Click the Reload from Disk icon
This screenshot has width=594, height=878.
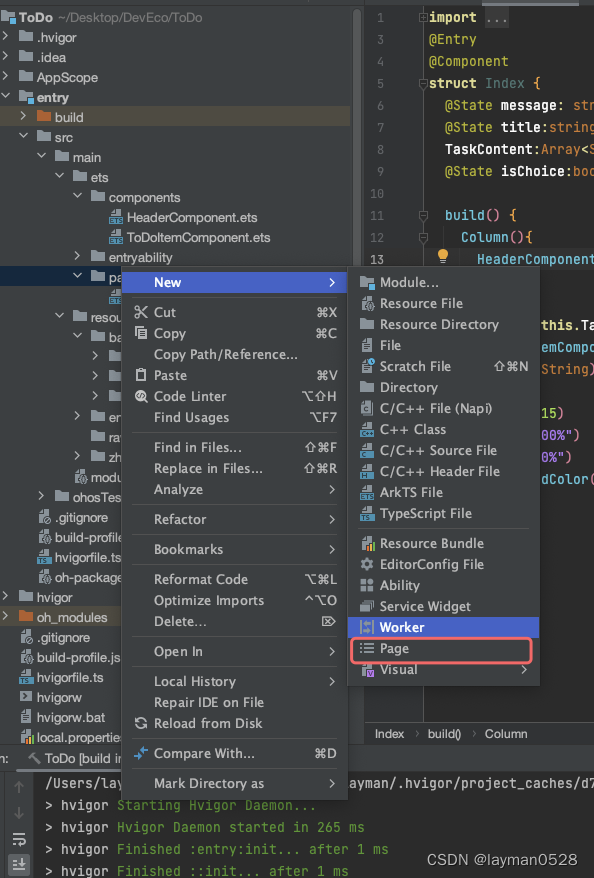(x=141, y=723)
